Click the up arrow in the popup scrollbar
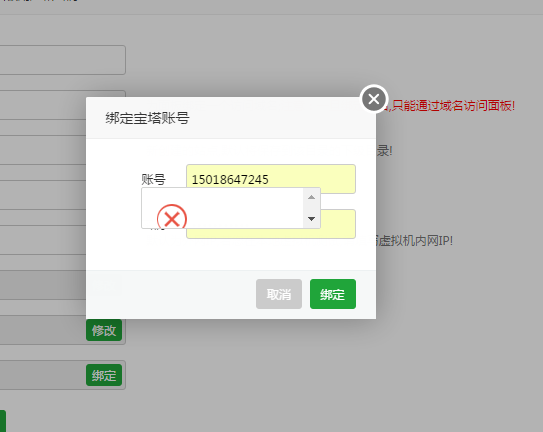Viewport: 543px width, 432px height. [311, 197]
